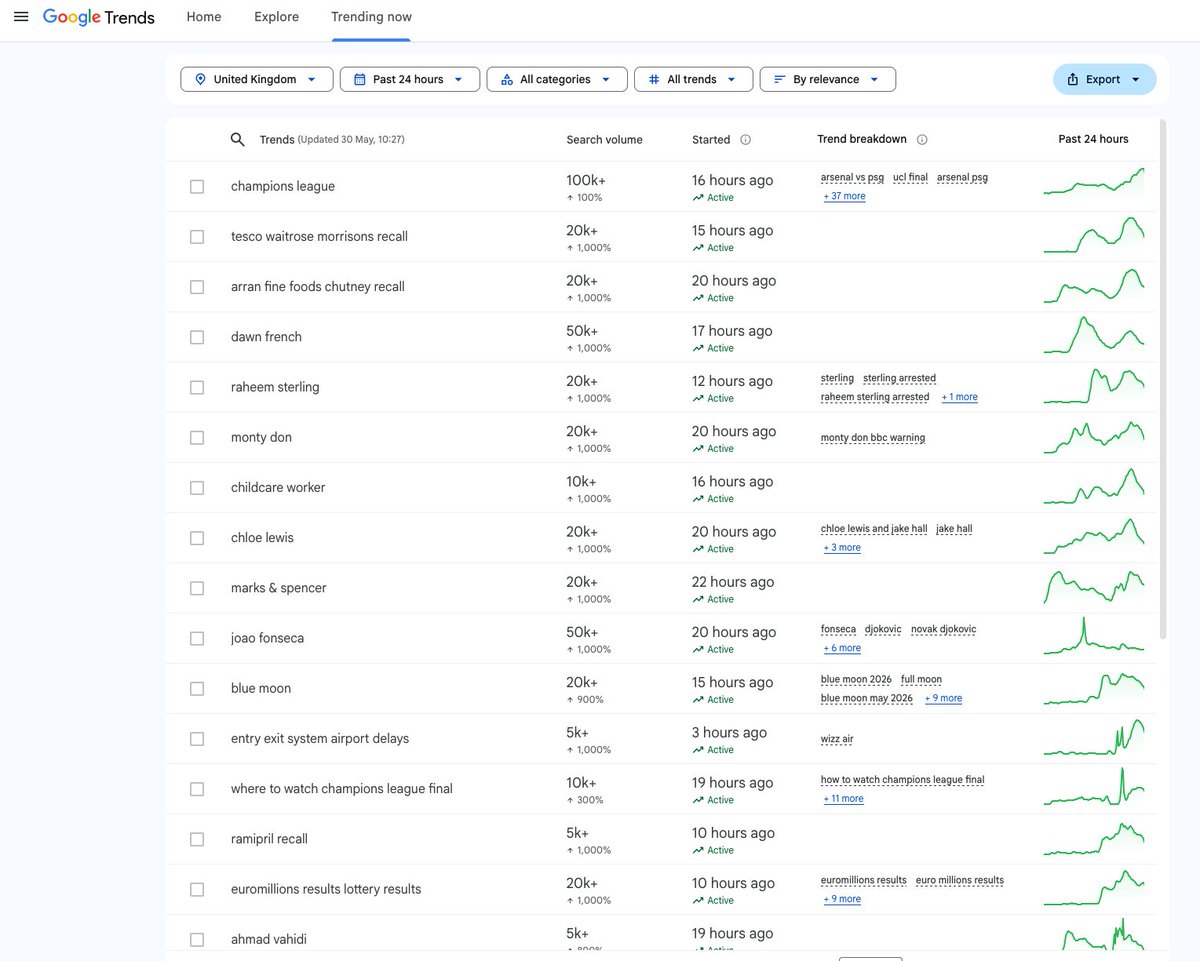Switch to the Explore tab
The width and height of the screenshot is (1200, 961).
pos(276,17)
